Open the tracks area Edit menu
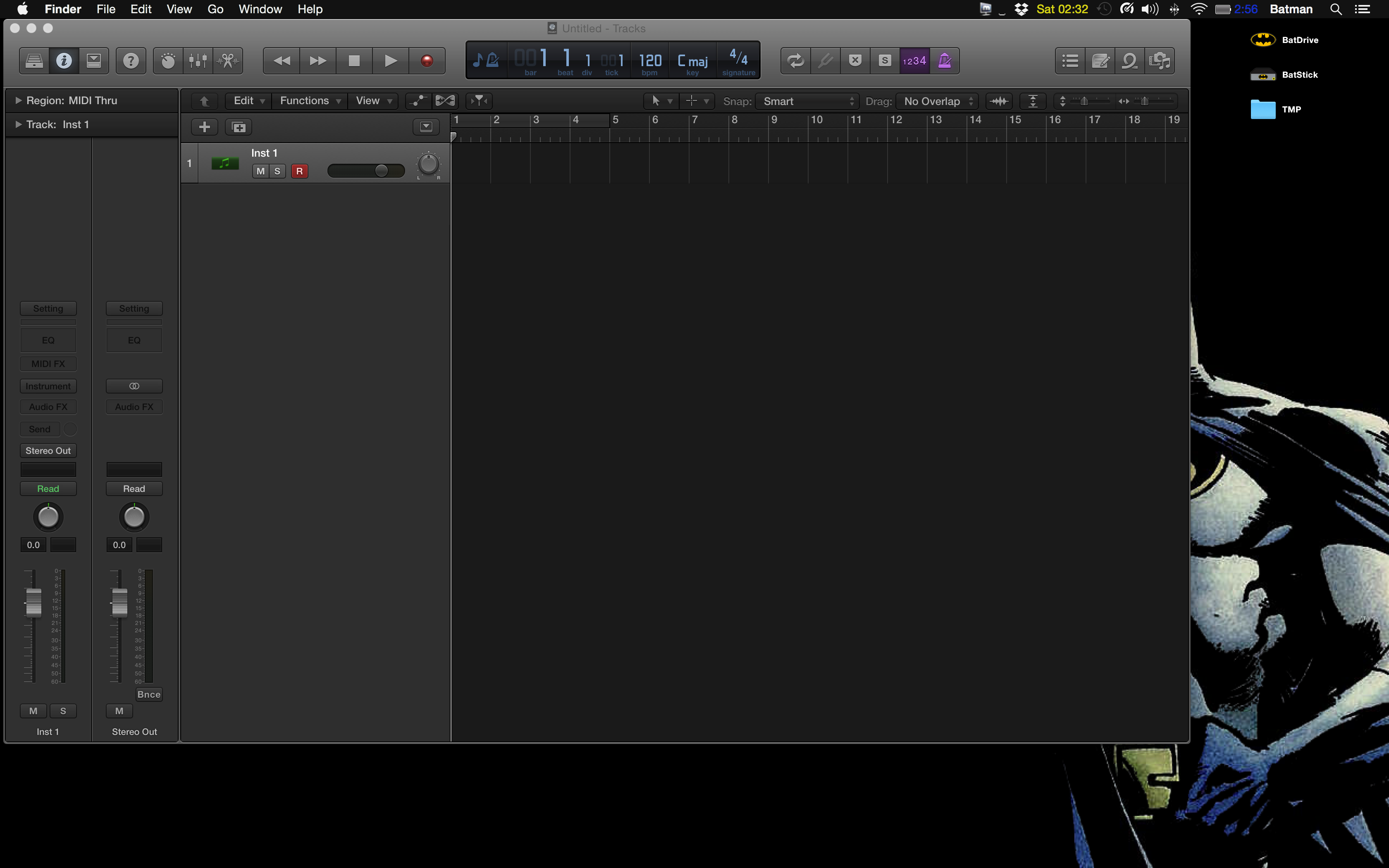Viewport: 1389px width, 868px height. (x=248, y=101)
